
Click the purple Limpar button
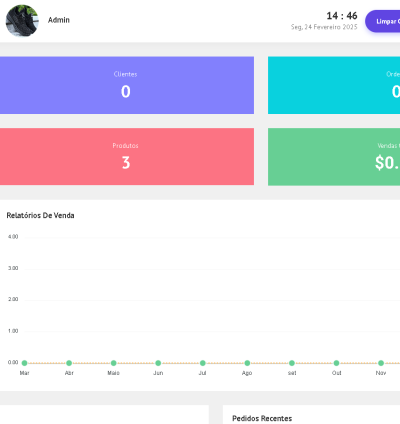coord(383,21)
